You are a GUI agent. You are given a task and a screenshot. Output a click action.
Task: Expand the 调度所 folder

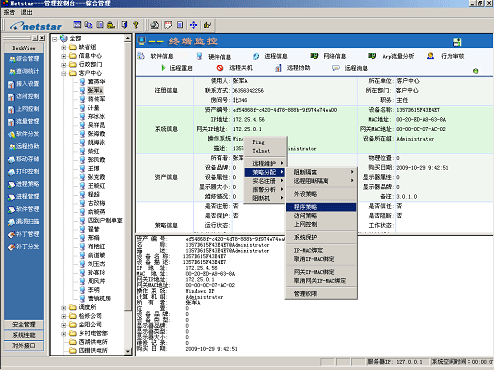[x=63, y=308]
